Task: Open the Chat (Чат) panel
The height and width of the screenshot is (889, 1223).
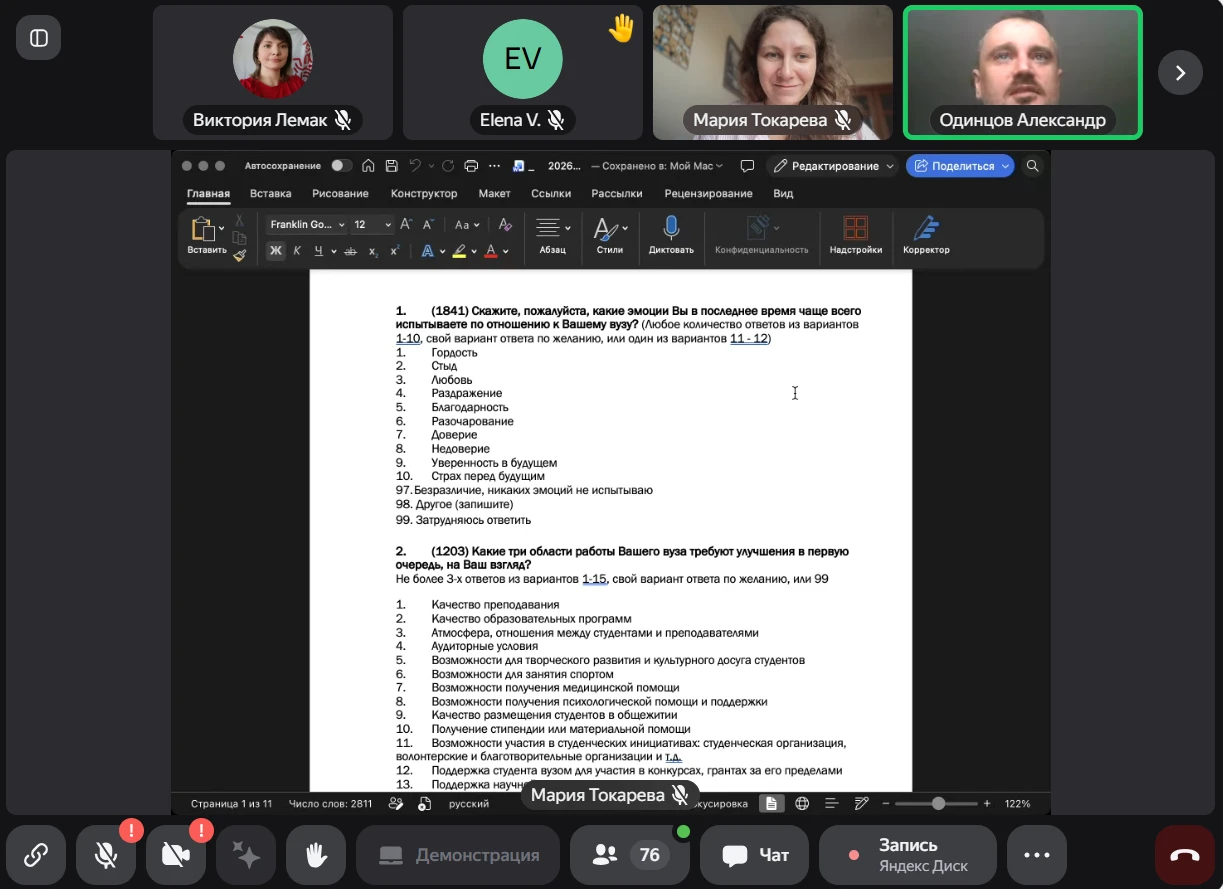Action: pyautogui.click(x=755, y=855)
